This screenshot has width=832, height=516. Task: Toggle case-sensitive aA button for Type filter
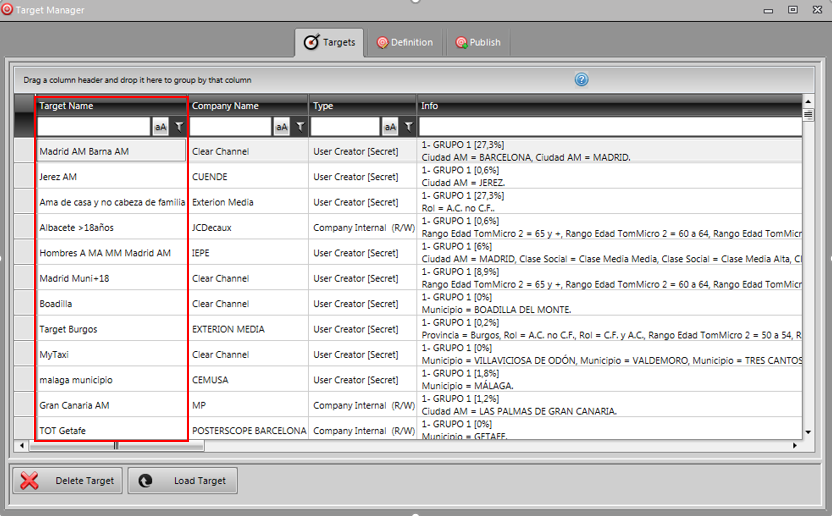point(390,127)
